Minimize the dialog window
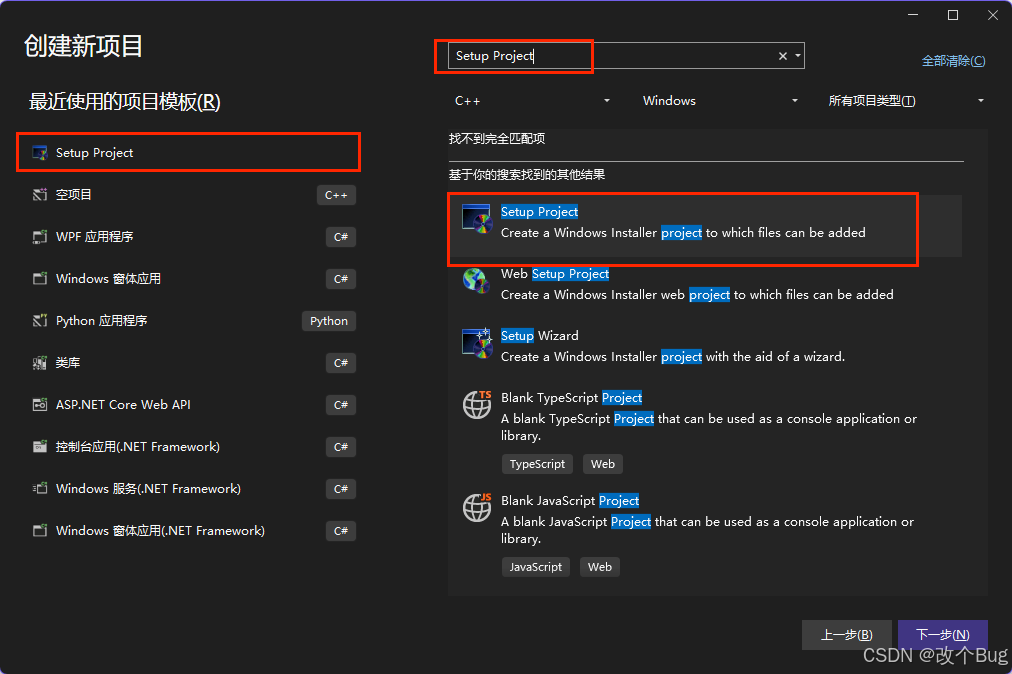Screen dimensions: 1012x674 pyautogui.click(x=913, y=15)
